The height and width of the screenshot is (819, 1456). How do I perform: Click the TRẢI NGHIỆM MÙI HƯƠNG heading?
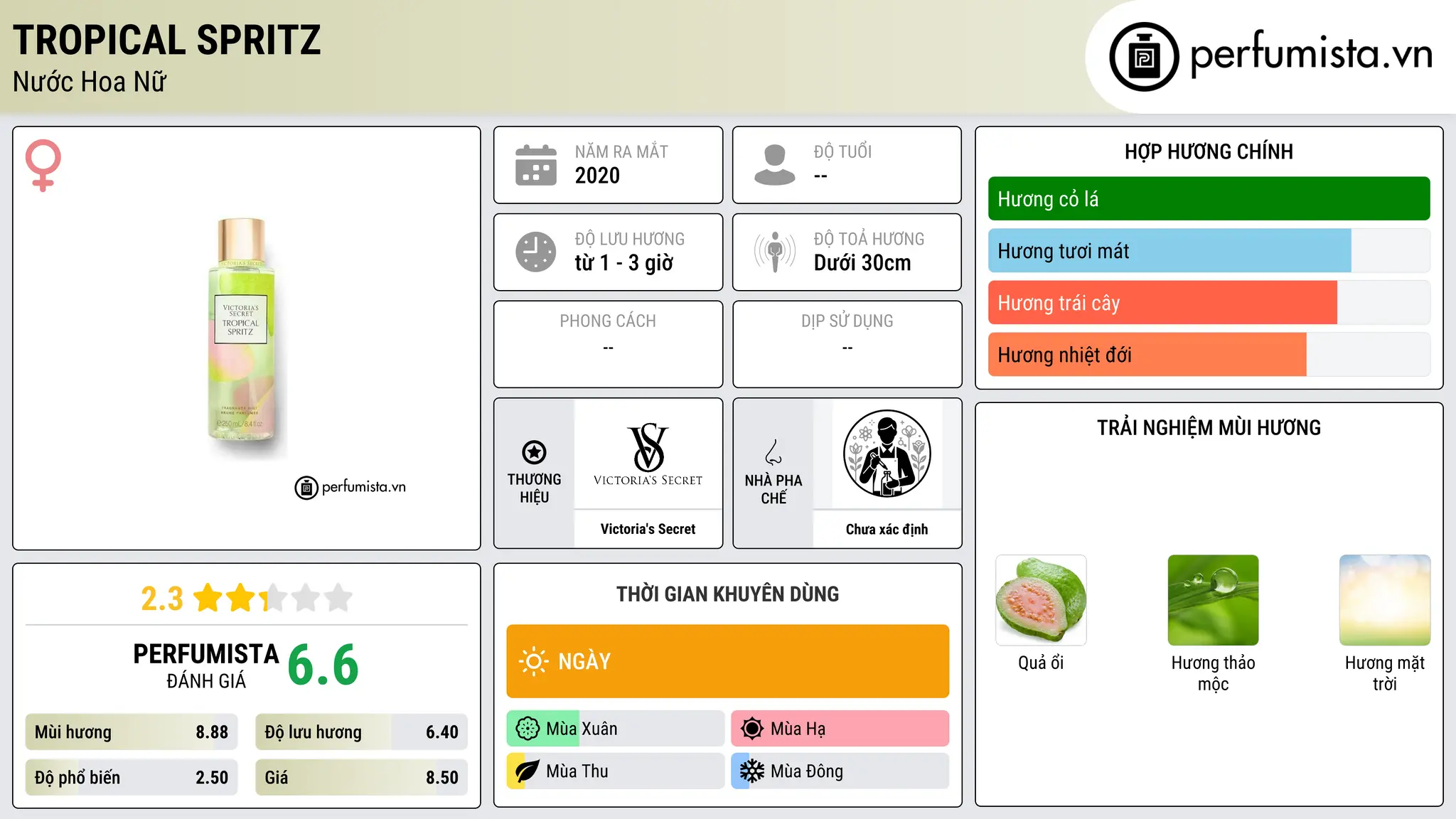(x=1209, y=428)
